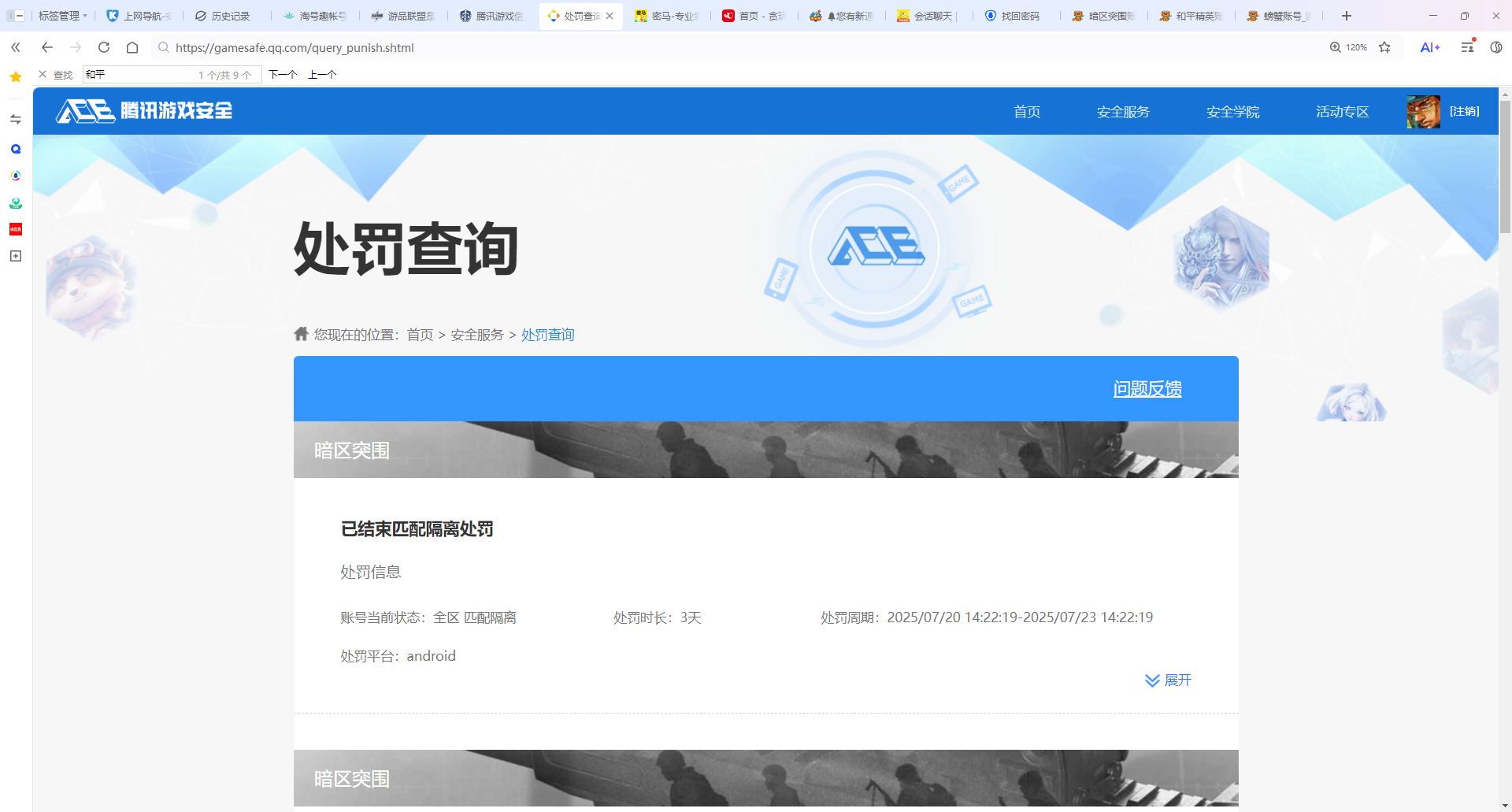This screenshot has width=1512, height=812.
Task: Click the 注销 logout link
Action: [x=1464, y=112]
